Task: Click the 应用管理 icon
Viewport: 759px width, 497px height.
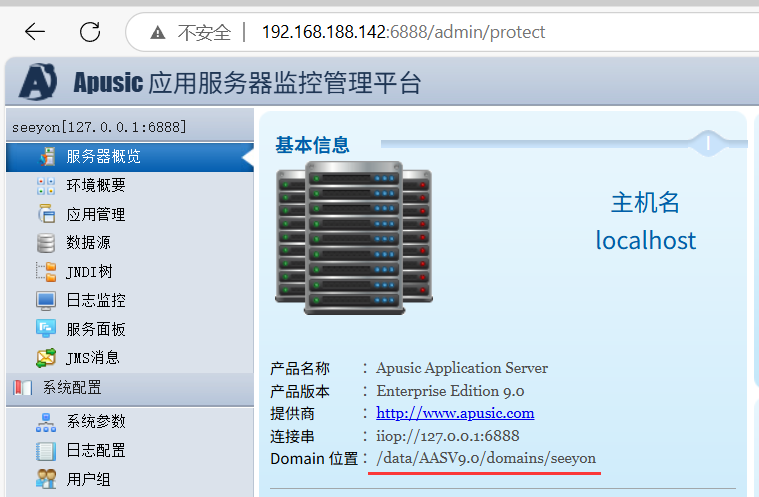Action: (46, 214)
